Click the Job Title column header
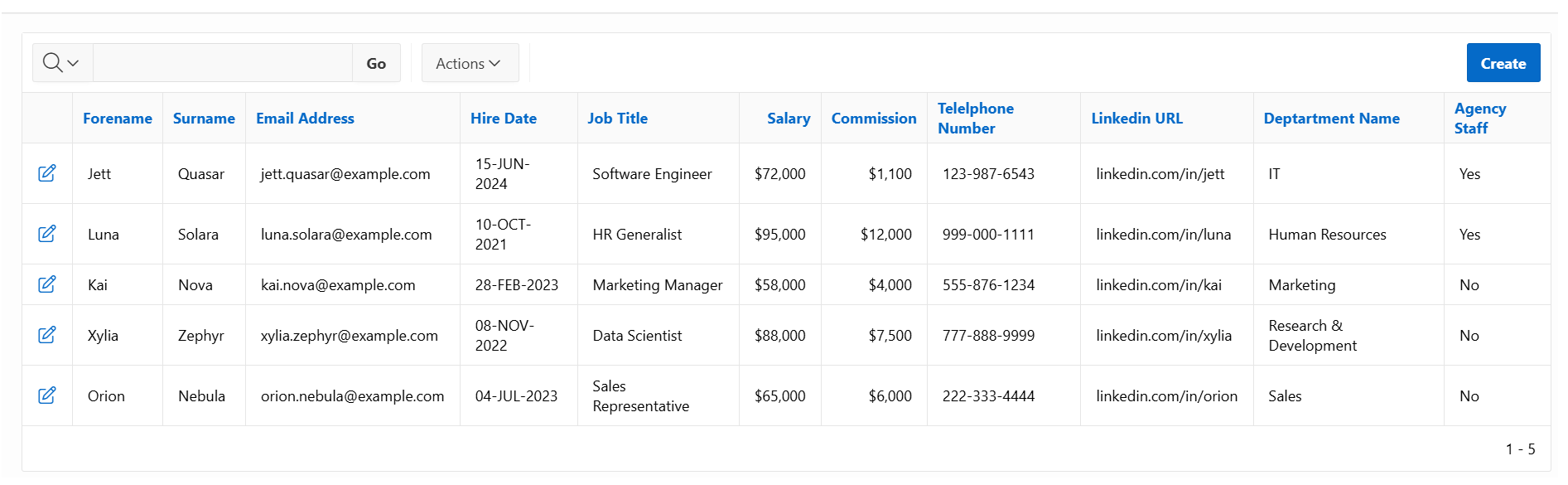 (x=618, y=119)
